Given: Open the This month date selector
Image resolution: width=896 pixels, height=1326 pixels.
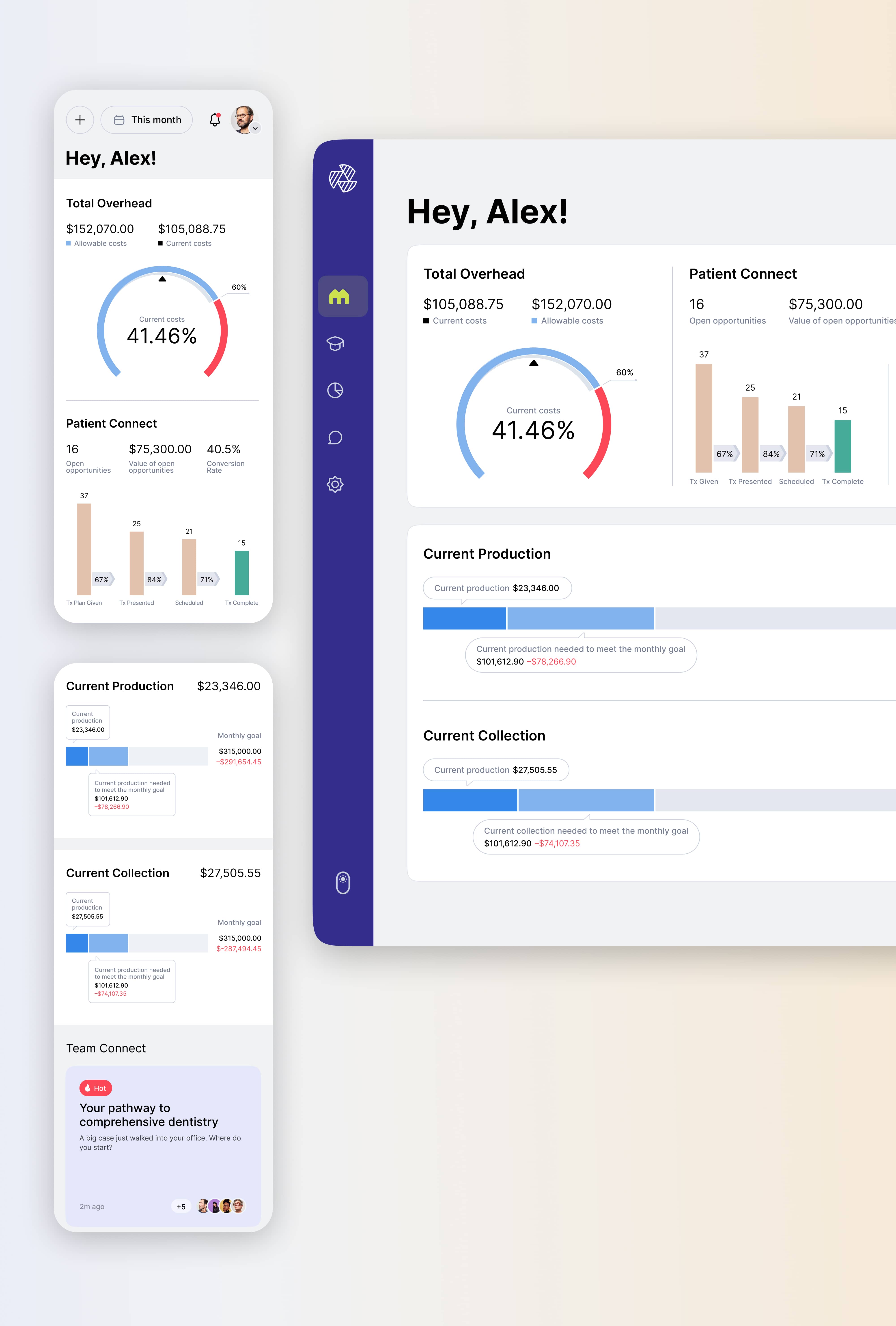Looking at the screenshot, I should coord(147,120).
